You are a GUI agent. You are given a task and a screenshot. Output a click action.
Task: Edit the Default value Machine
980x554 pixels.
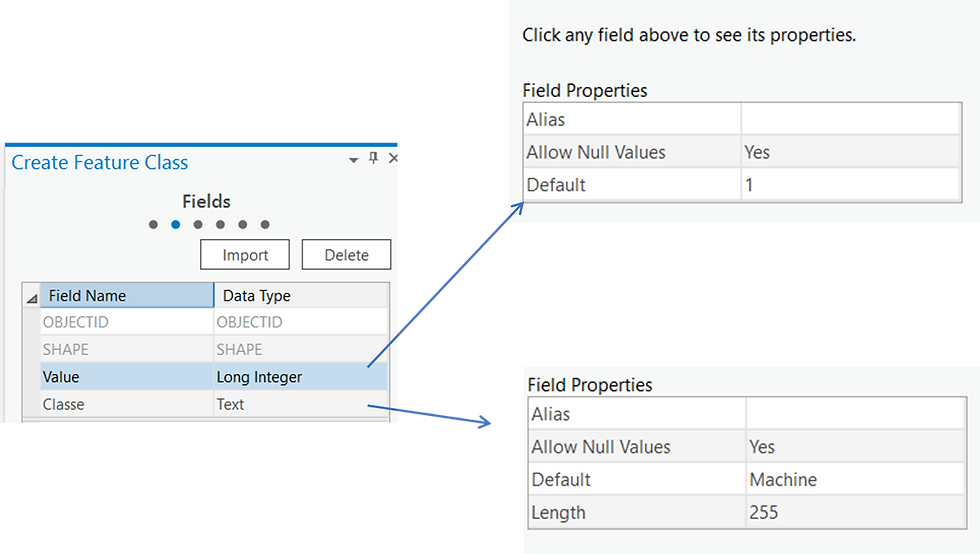855,480
